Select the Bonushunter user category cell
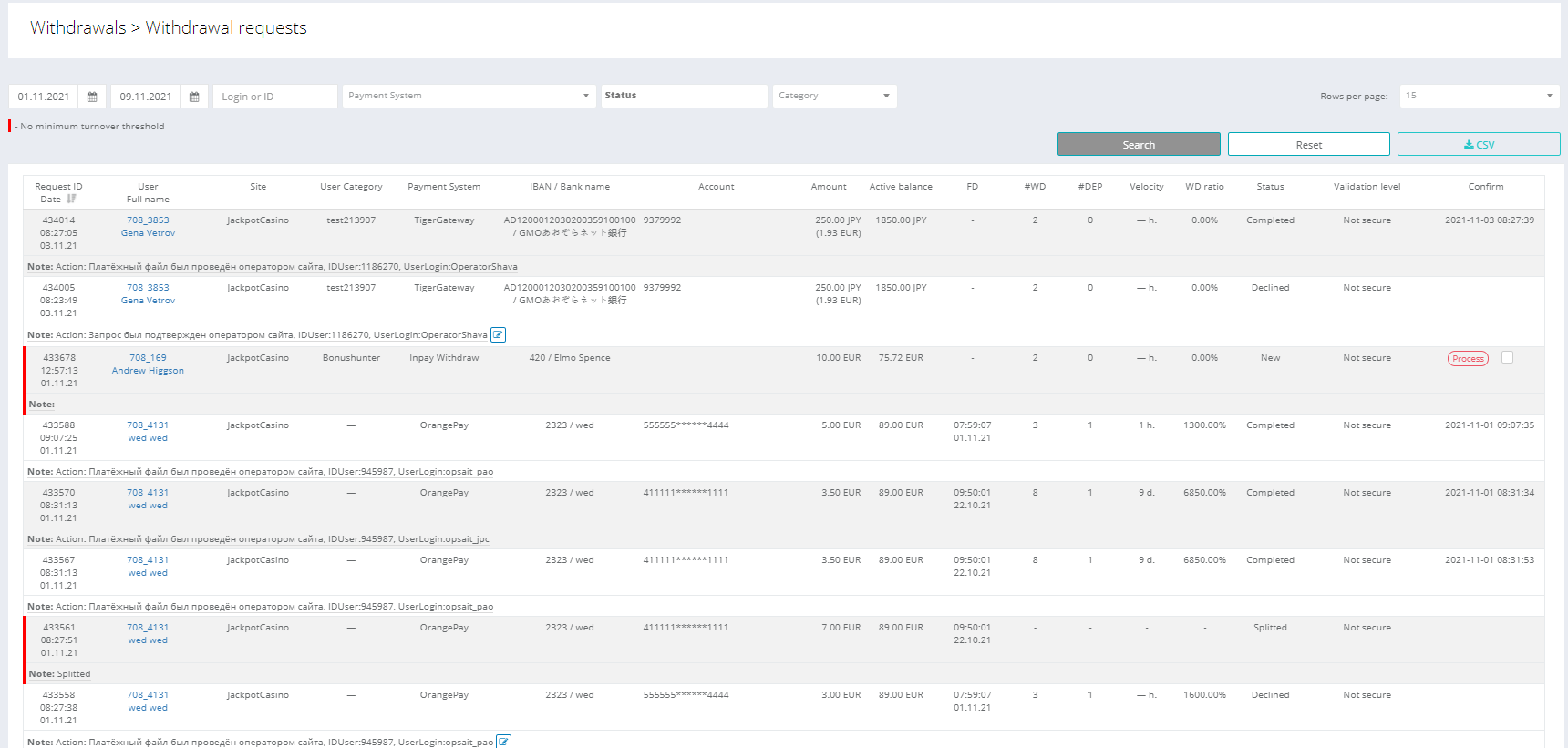Viewport: 1568px width, 748px height. (351, 358)
